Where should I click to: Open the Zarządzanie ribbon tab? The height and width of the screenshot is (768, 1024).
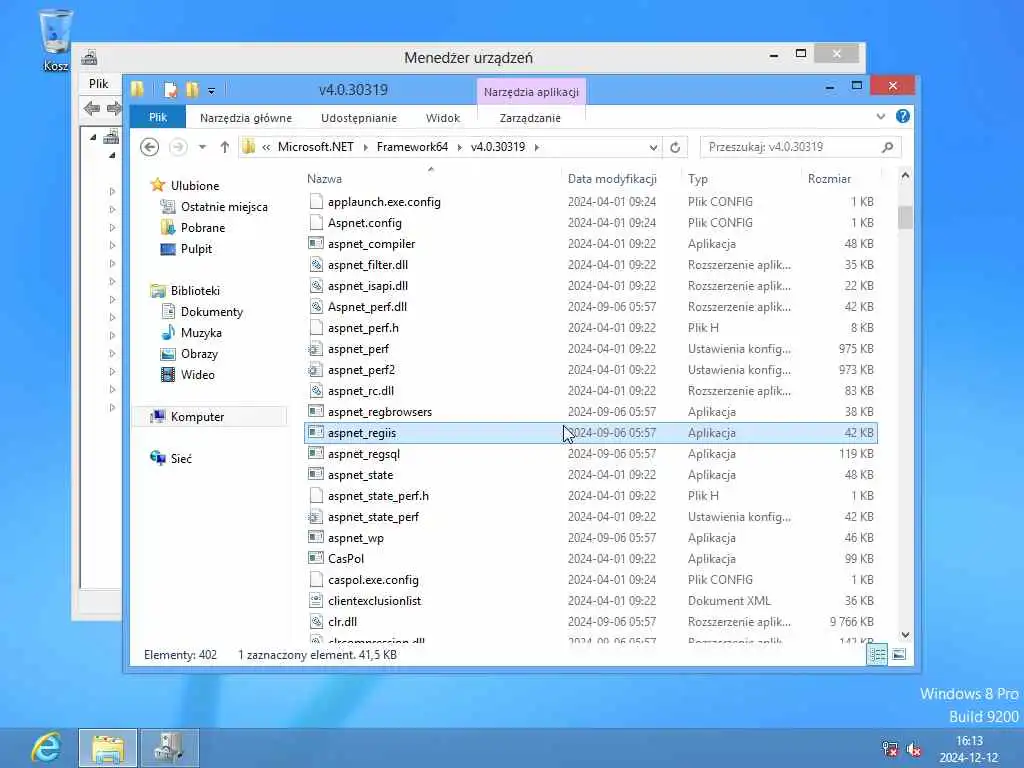tap(530, 118)
